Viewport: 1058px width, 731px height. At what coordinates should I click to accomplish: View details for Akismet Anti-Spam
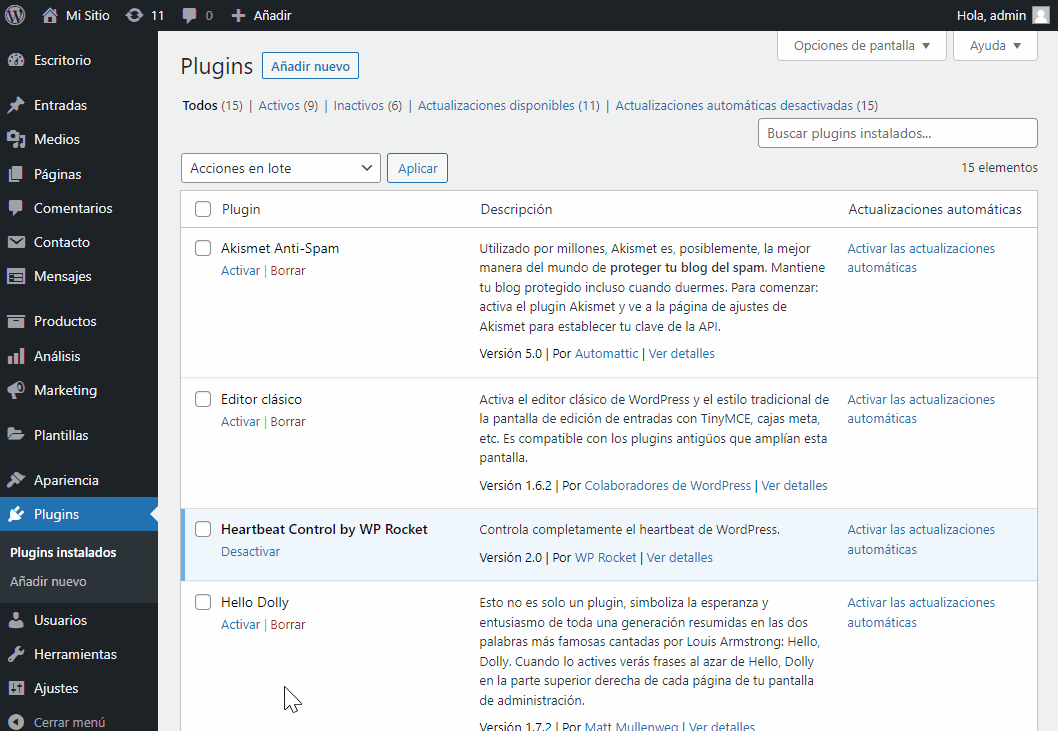point(681,353)
